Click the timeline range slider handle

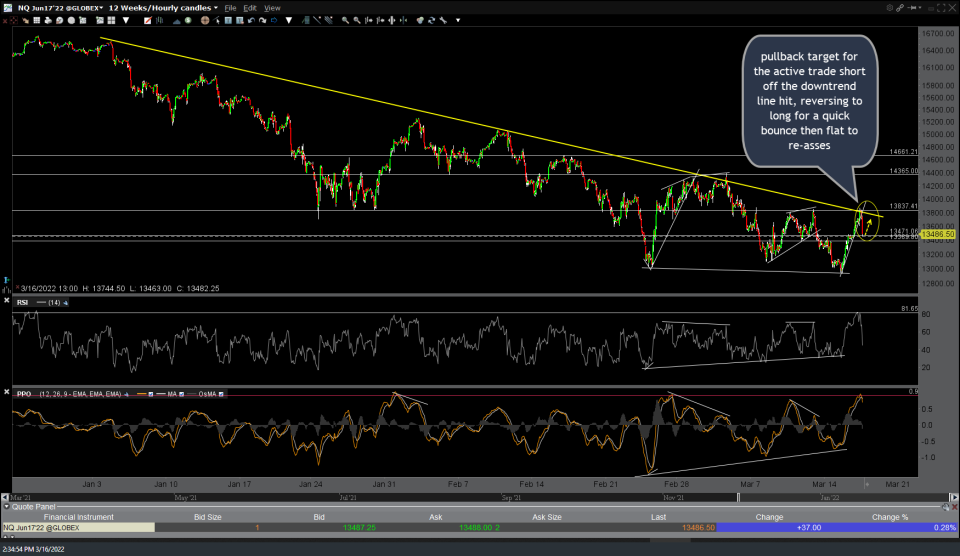tap(738, 498)
